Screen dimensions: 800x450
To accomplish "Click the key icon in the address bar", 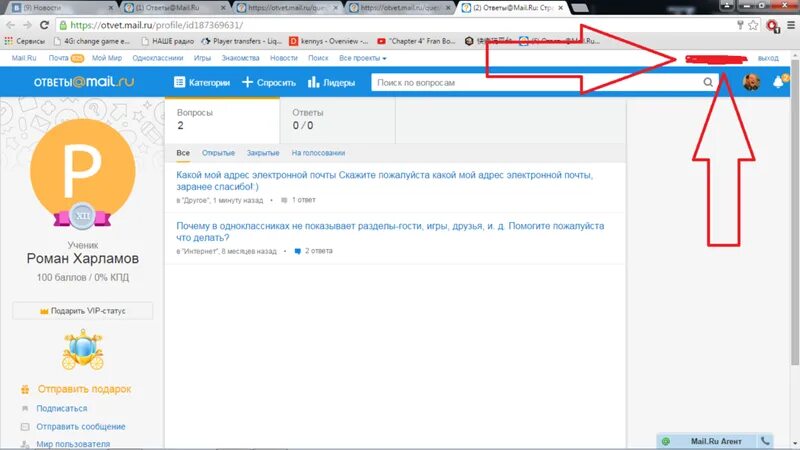I will click(x=740, y=25).
